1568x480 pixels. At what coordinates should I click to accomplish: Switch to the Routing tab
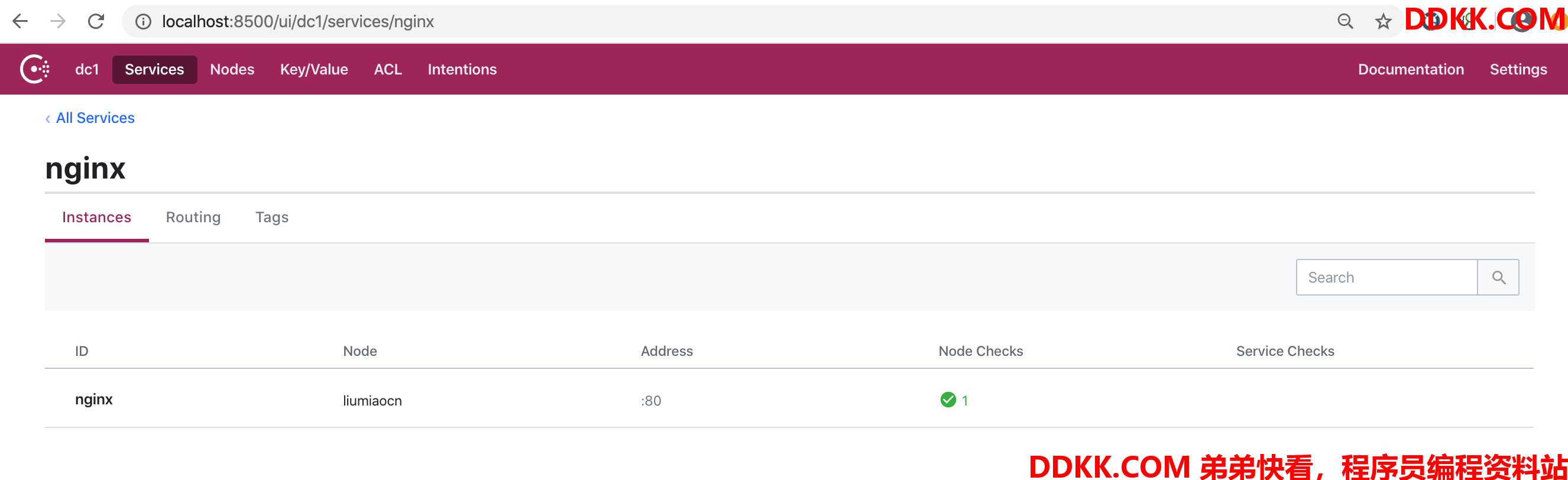(193, 217)
